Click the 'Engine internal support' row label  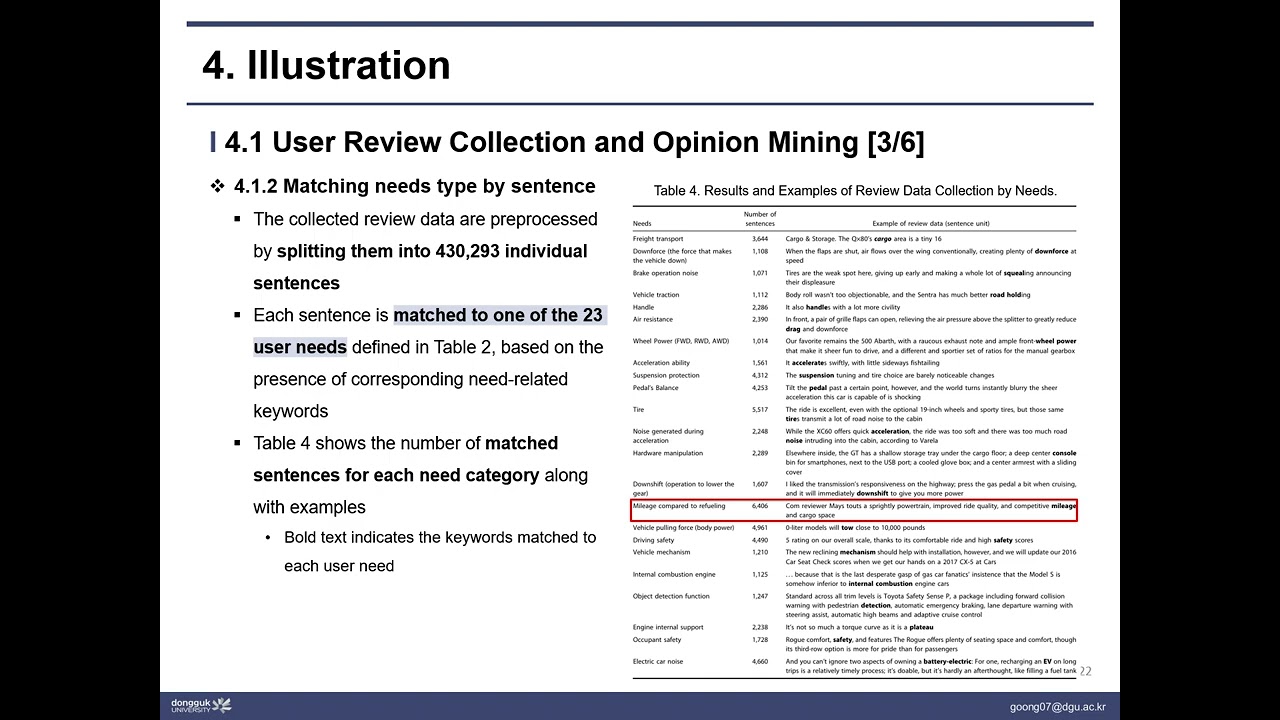pos(668,627)
